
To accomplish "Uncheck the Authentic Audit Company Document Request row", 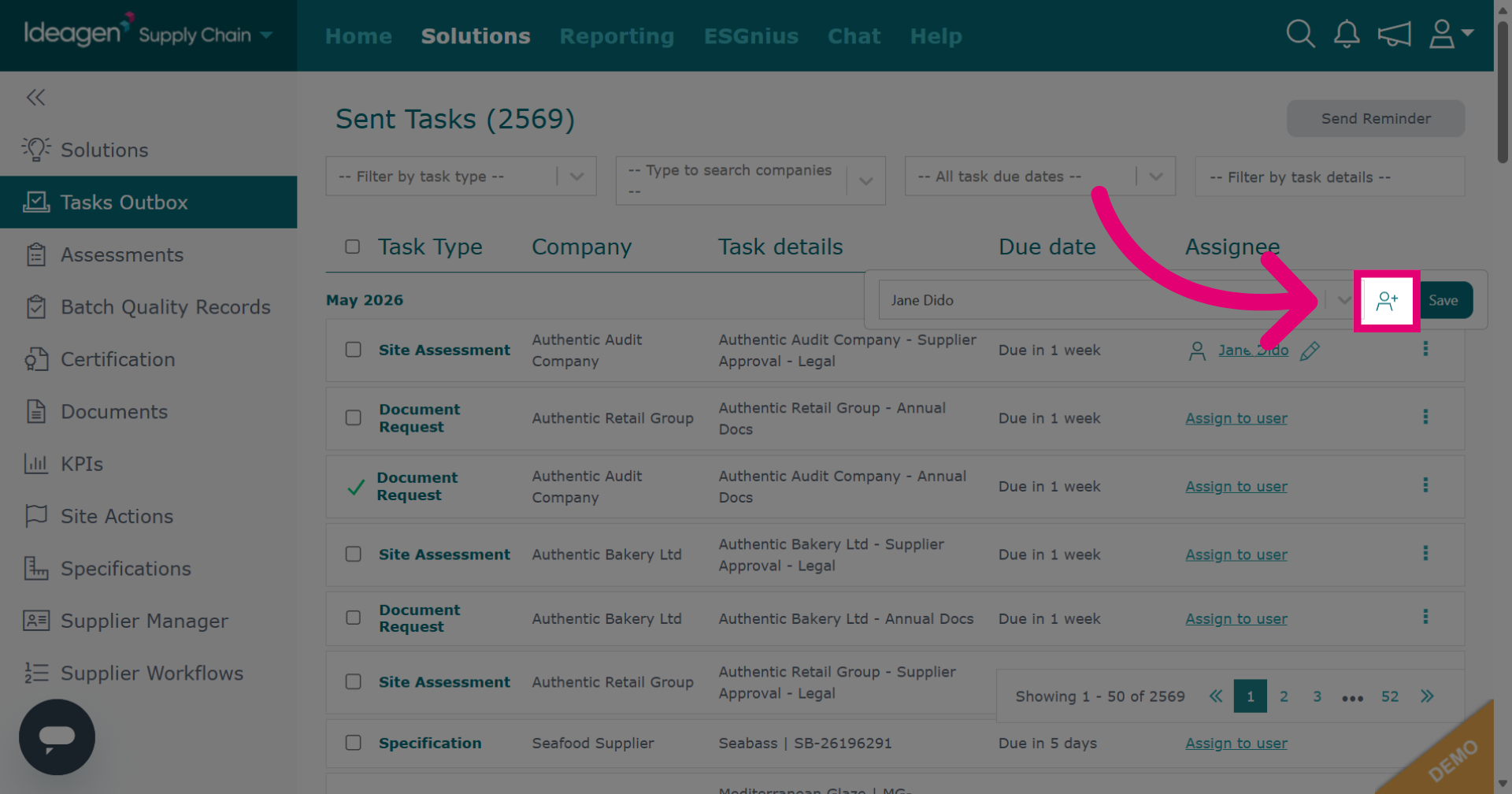I will click(356, 487).
